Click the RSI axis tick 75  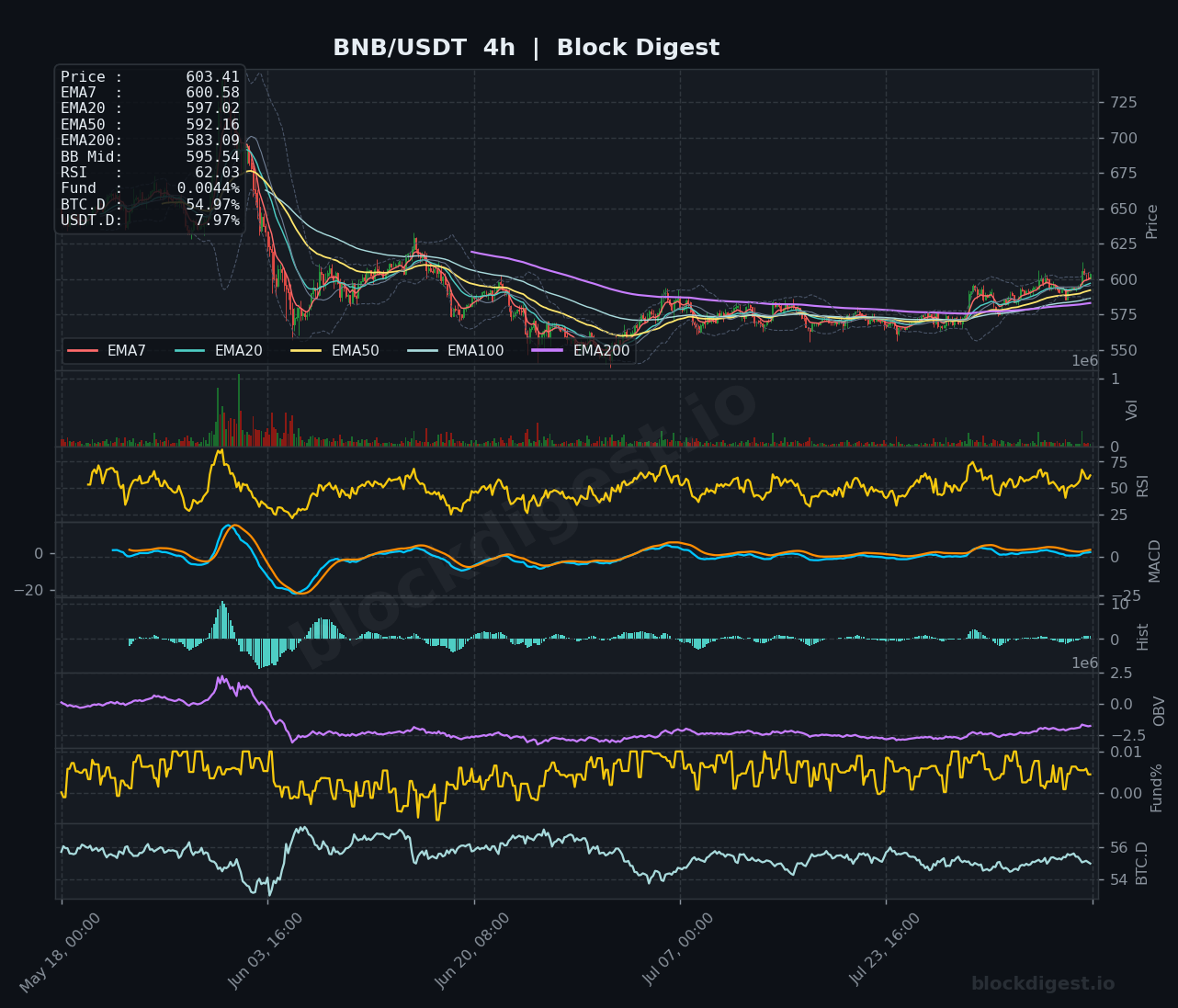tap(1118, 462)
